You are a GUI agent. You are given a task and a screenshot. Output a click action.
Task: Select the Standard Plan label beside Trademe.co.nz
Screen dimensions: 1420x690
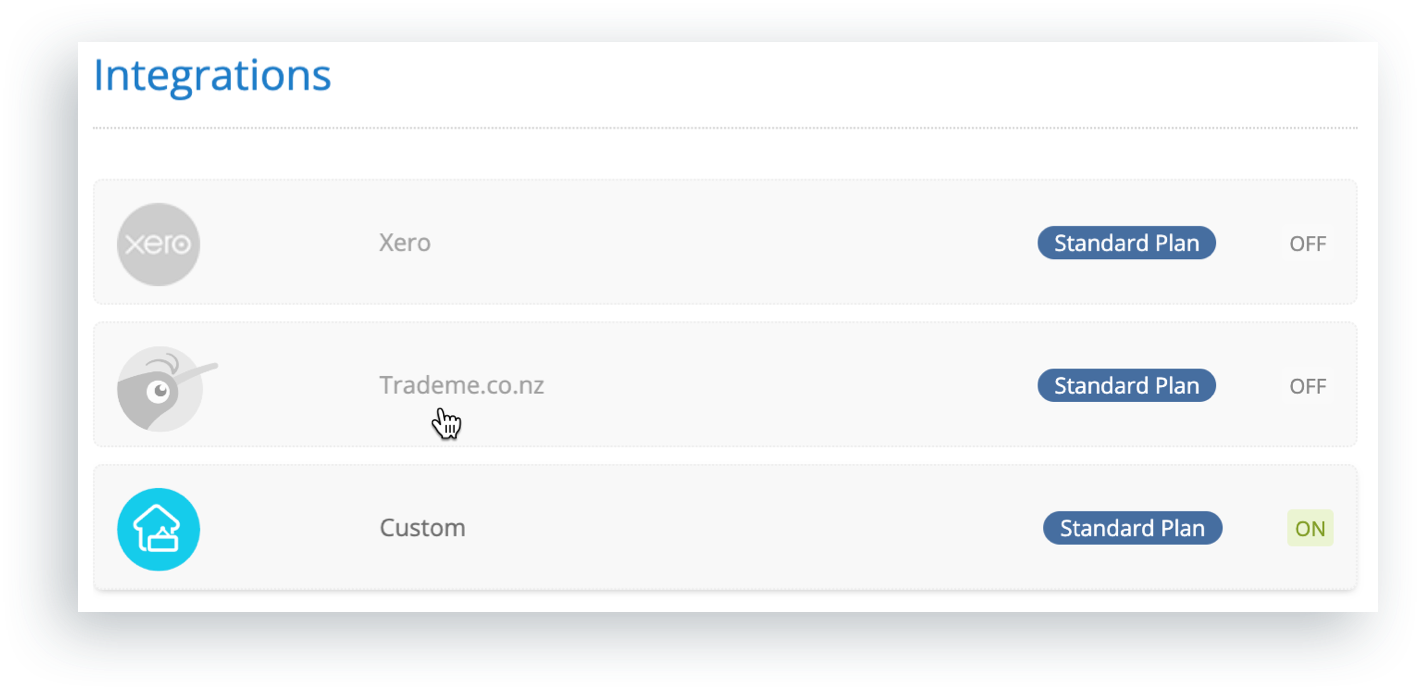(x=1126, y=385)
